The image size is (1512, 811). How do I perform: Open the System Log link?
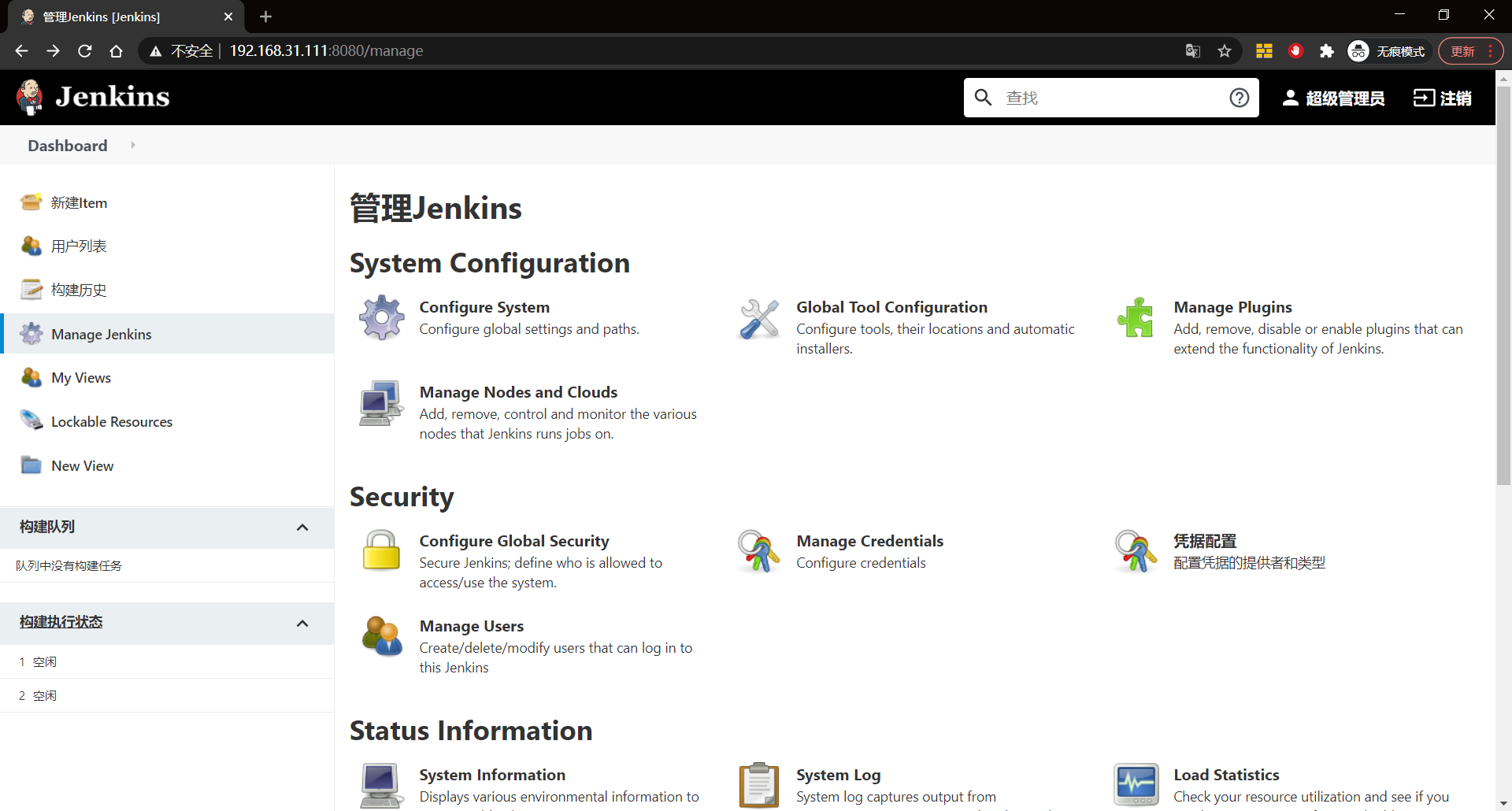click(838, 775)
